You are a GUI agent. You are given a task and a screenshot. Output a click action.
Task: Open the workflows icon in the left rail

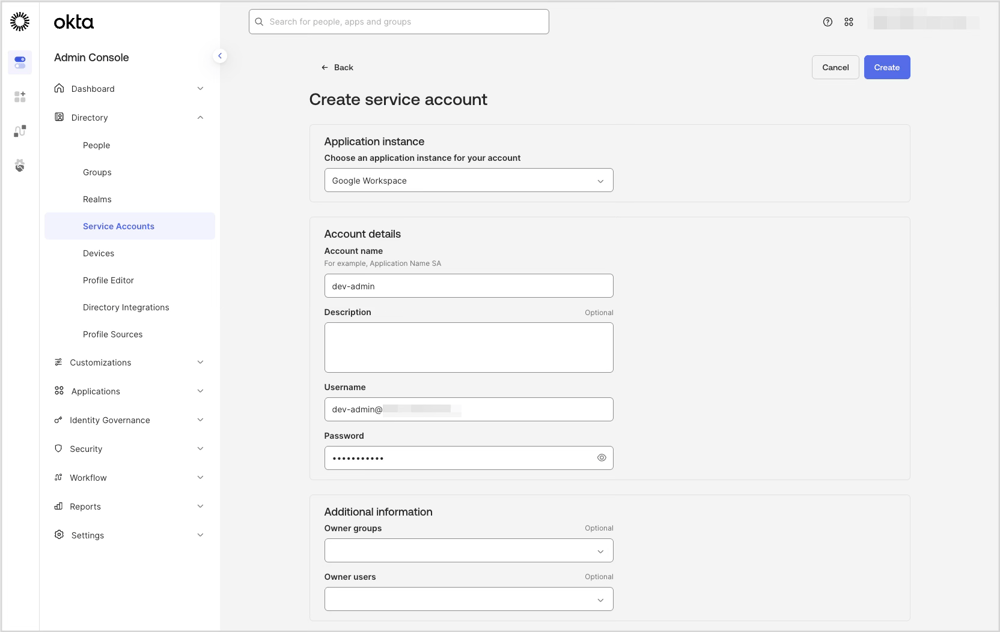pos(19,130)
